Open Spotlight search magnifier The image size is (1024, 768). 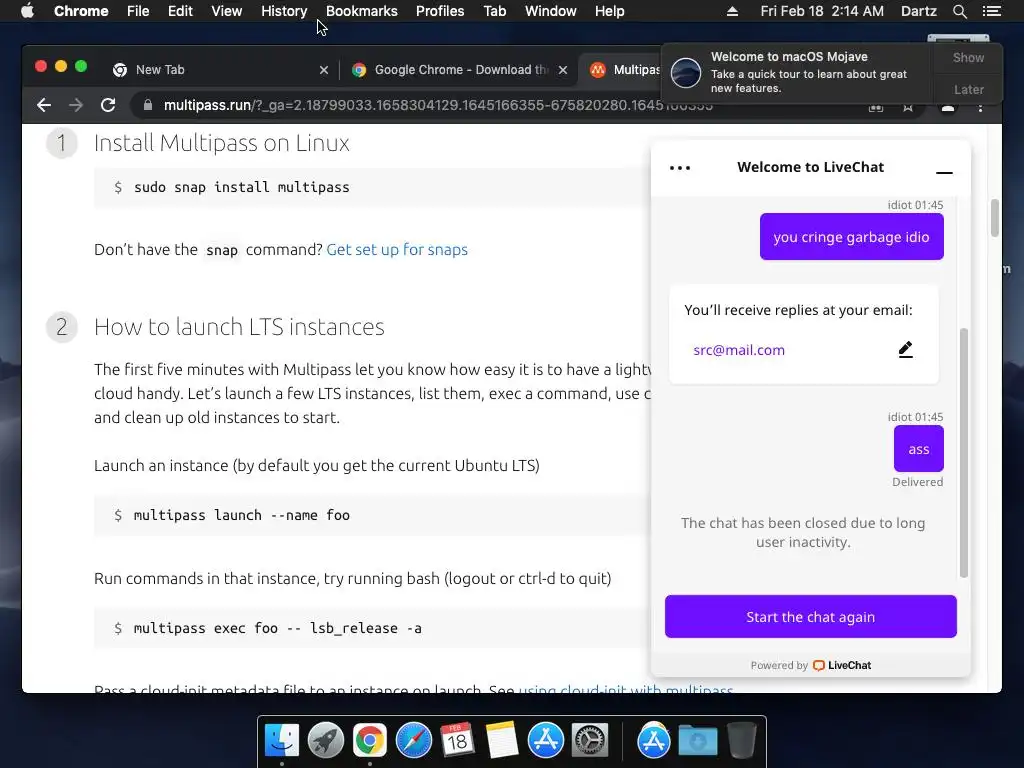coord(959,11)
